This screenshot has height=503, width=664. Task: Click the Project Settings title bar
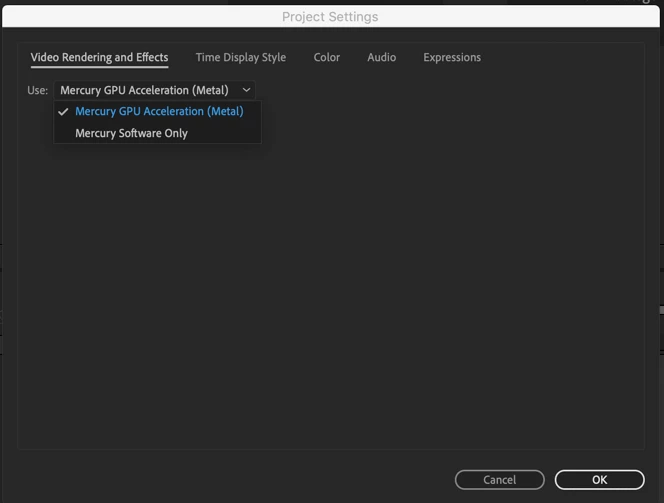[330, 17]
